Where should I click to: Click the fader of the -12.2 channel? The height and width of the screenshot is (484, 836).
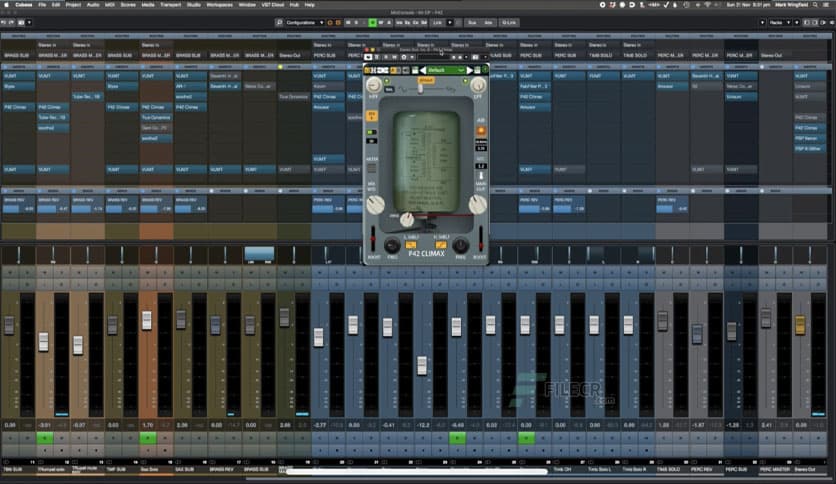[422, 365]
